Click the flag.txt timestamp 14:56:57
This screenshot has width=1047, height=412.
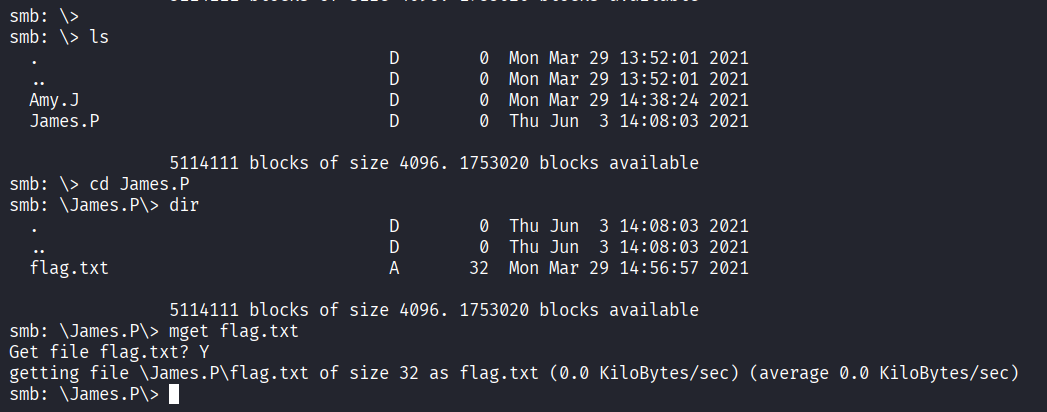pos(657,268)
